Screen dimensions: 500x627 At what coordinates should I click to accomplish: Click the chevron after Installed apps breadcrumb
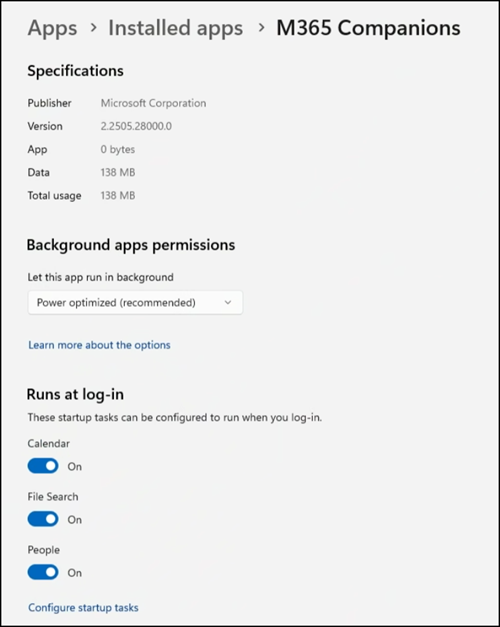pyautogui.click(x=262, y=28)
